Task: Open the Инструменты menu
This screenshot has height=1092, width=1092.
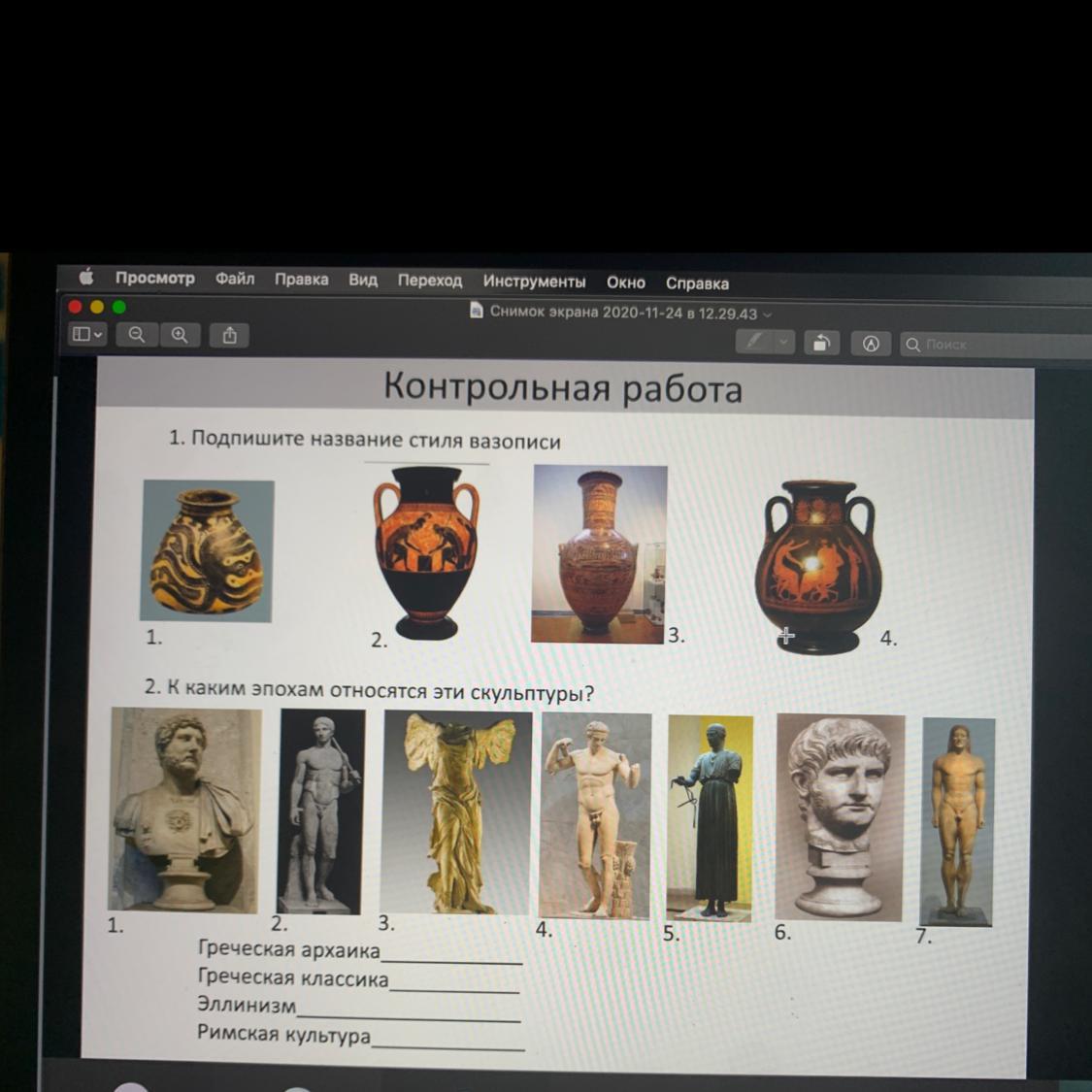Action: point(534,281)
